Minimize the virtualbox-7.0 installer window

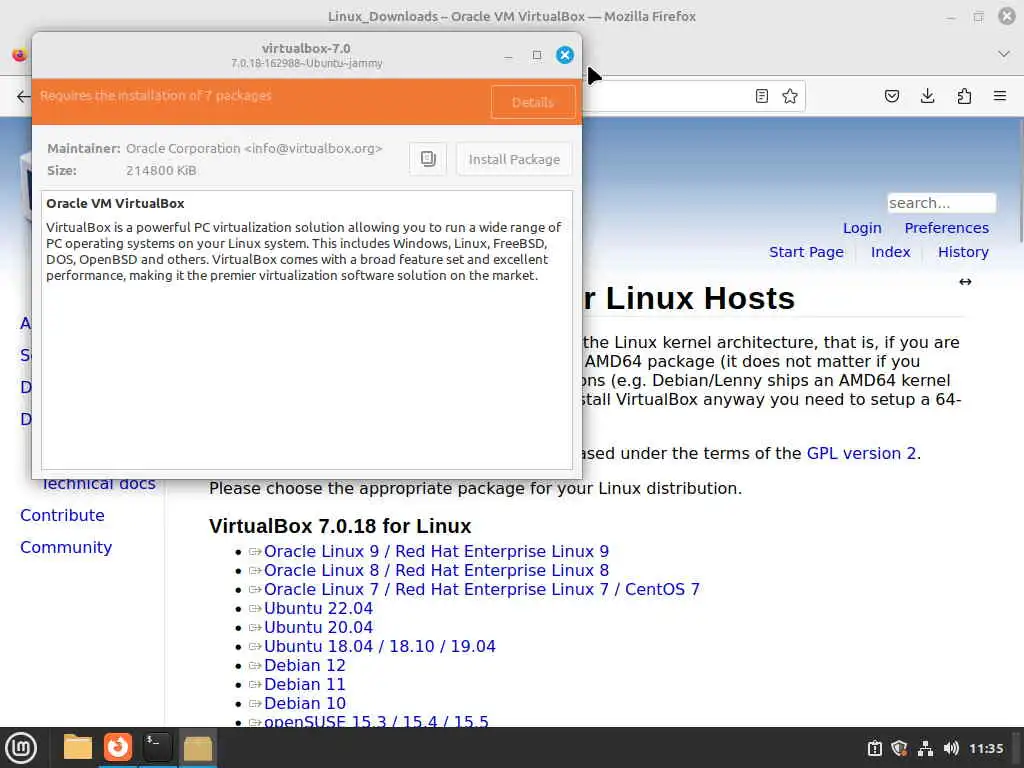(508, 56)
